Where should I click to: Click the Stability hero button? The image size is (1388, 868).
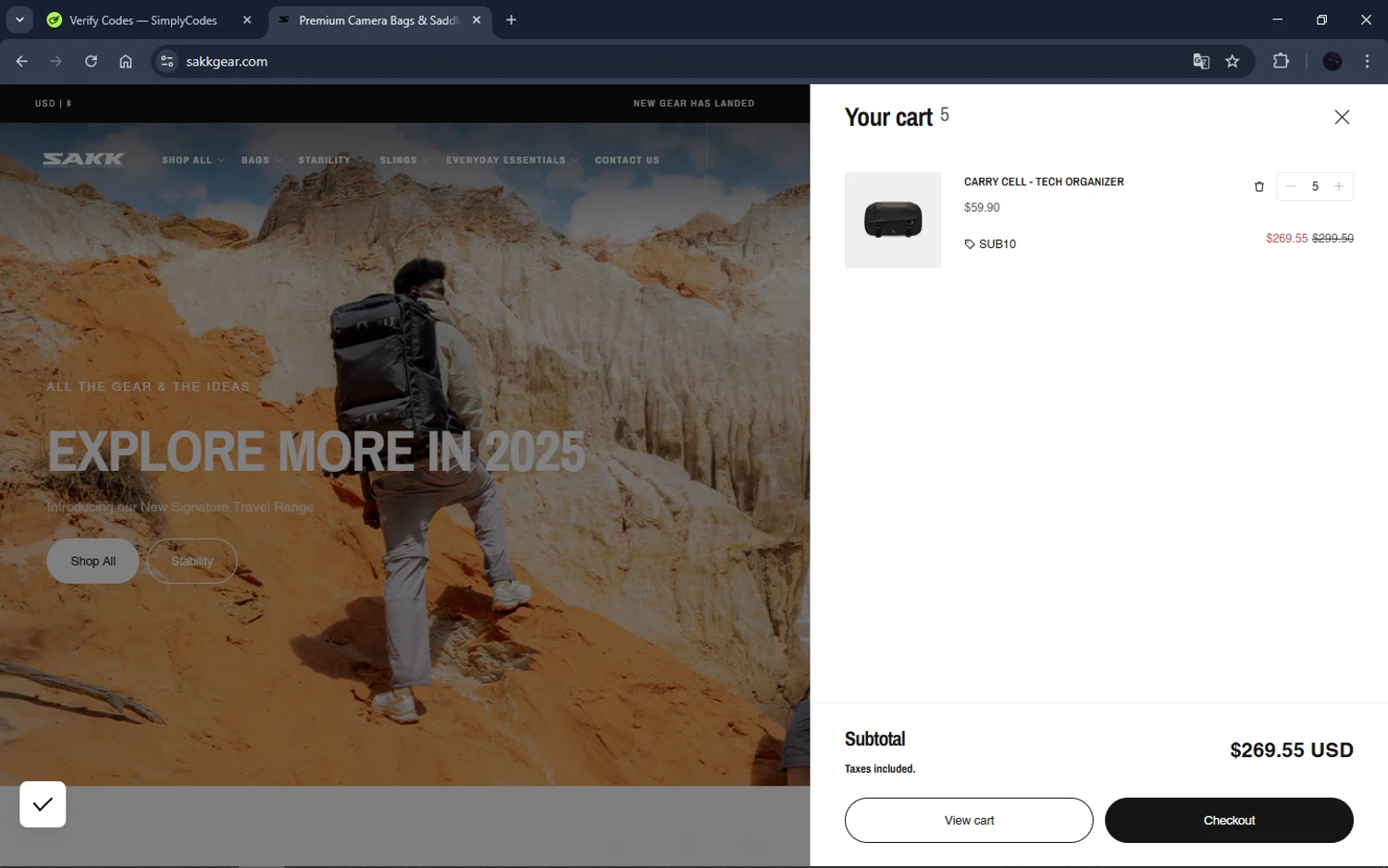coord(192,561)
